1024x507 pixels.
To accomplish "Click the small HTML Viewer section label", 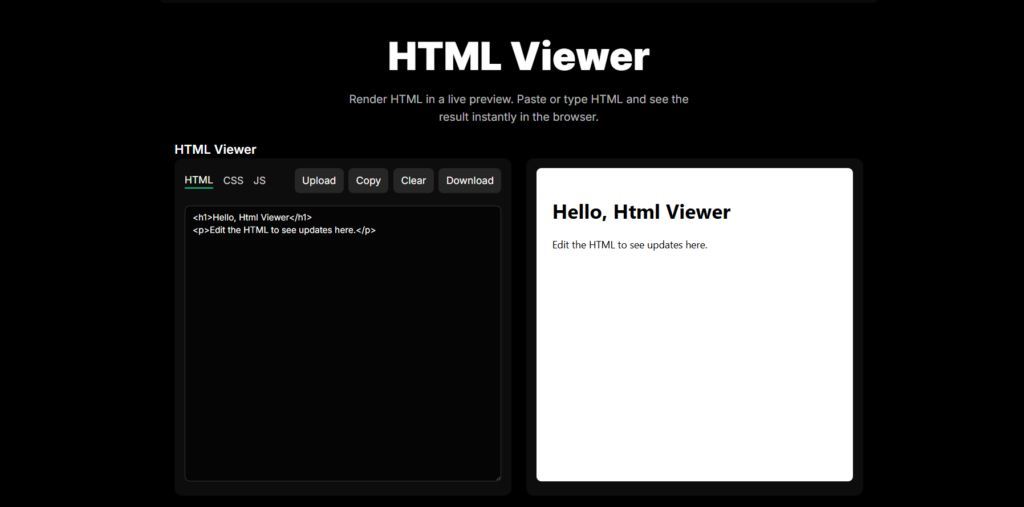I will pos(216,150).
